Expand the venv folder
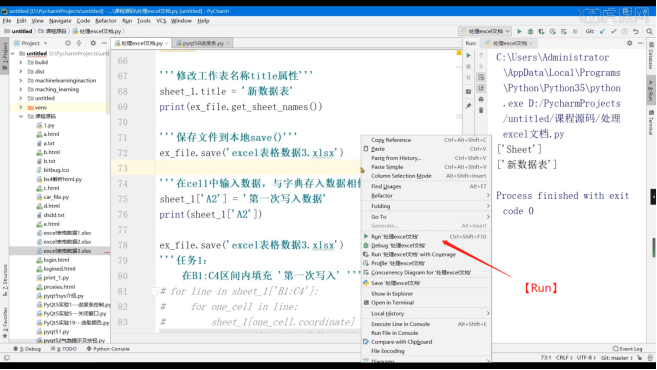This screenshot has height=370, width=657. tap(21, 107)
